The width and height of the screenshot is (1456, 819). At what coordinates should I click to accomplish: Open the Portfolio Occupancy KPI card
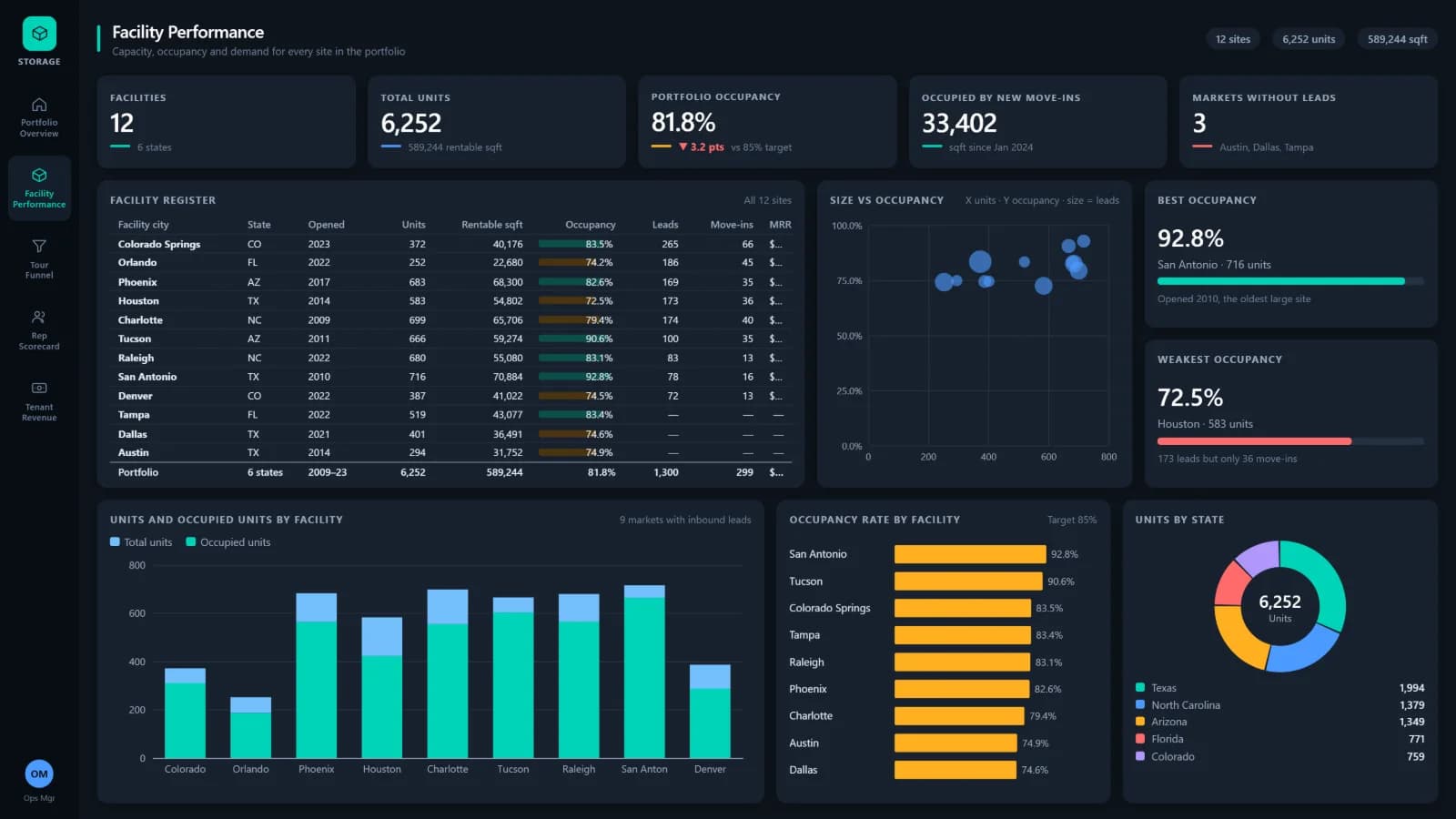pyautogui.click(x=767, y=122)
